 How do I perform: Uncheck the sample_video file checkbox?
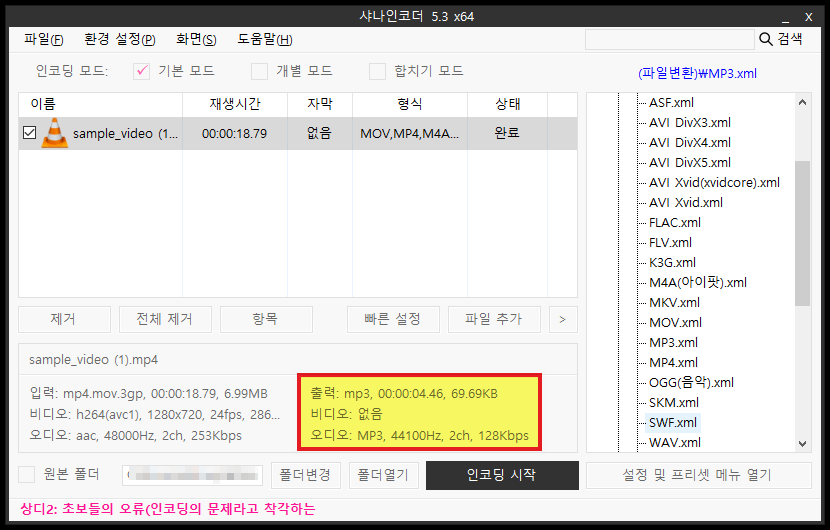coord(30,132)
